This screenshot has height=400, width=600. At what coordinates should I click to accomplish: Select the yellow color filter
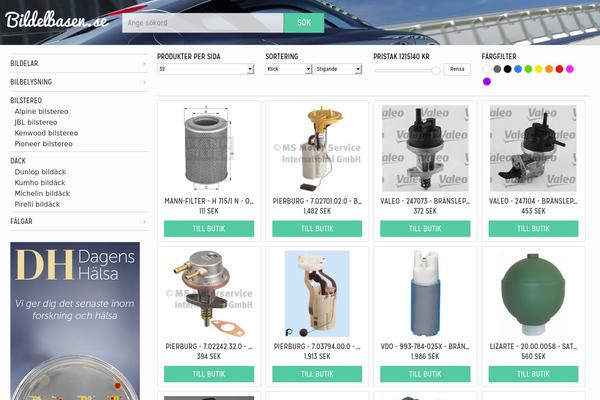click(x=538, y=69)
